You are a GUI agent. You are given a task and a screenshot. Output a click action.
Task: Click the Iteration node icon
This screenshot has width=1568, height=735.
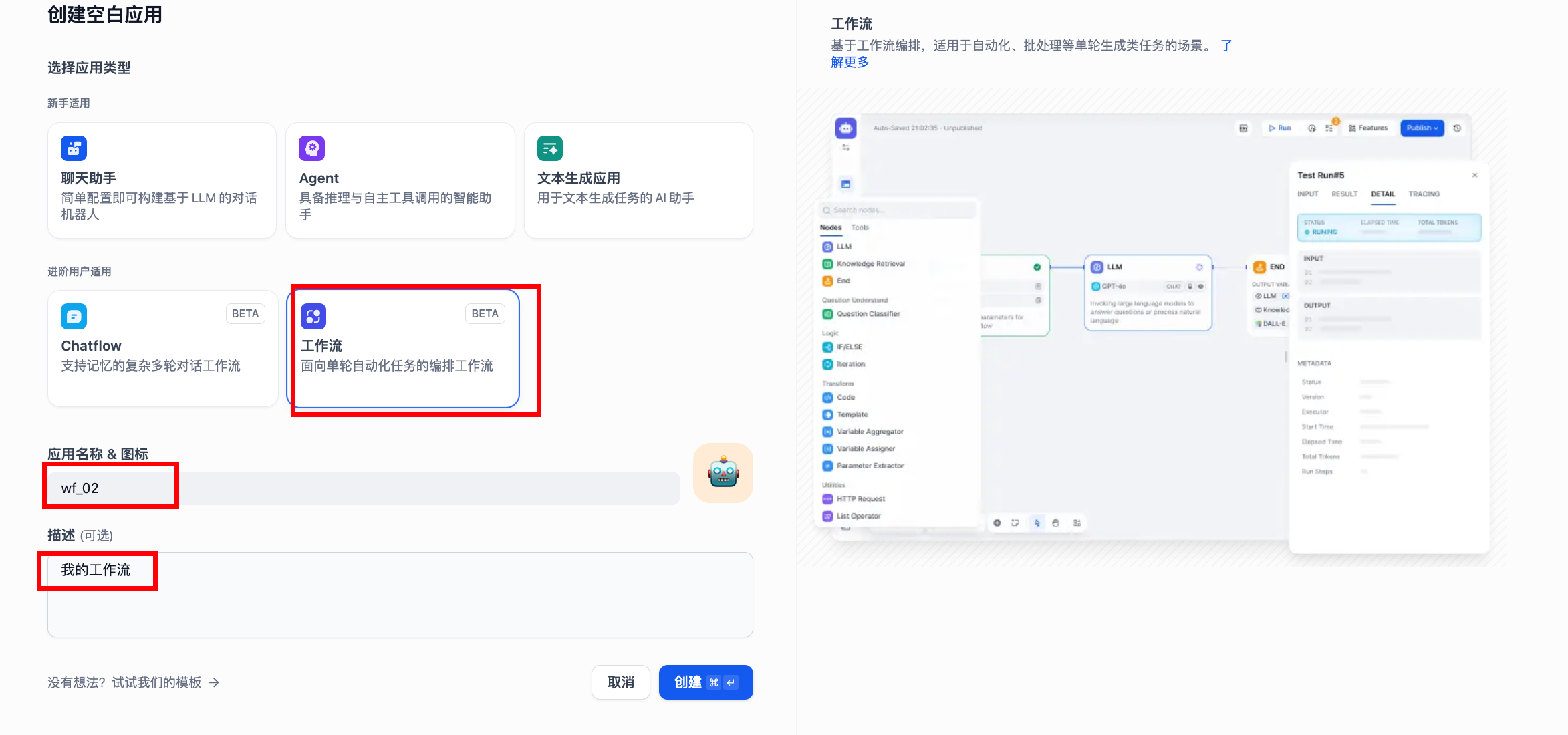click(x=827, y=365)
